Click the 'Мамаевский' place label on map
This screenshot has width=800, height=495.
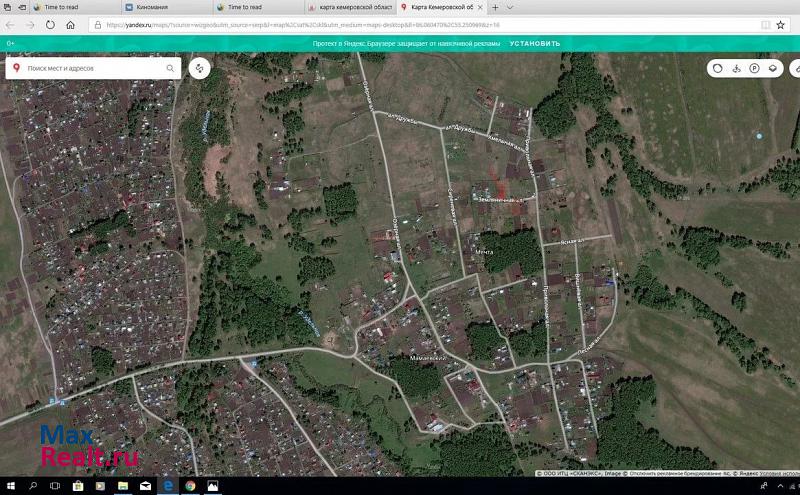pos(426,357)
